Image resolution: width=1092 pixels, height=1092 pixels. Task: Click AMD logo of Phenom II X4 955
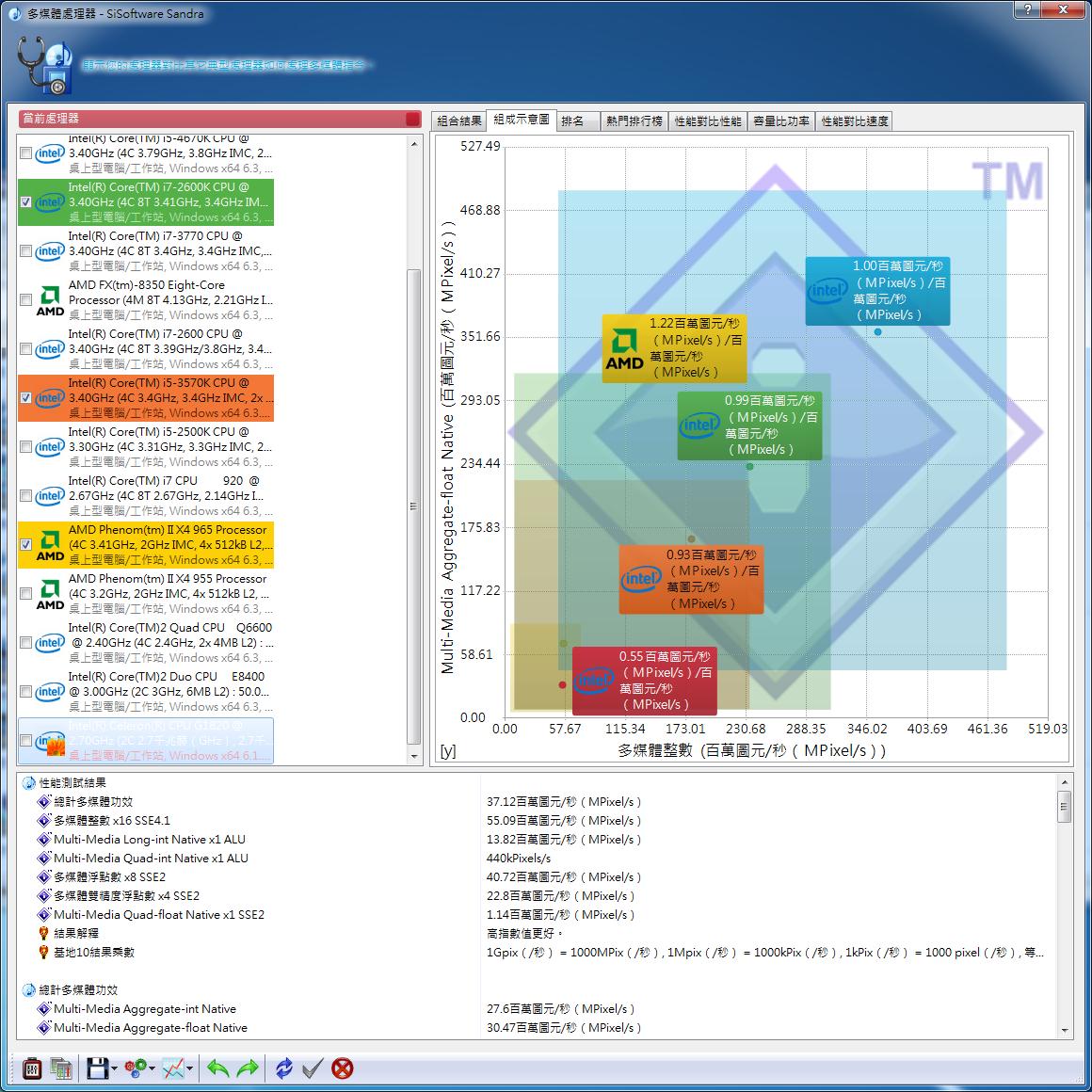pyautogui.click(x=50, y=594)
